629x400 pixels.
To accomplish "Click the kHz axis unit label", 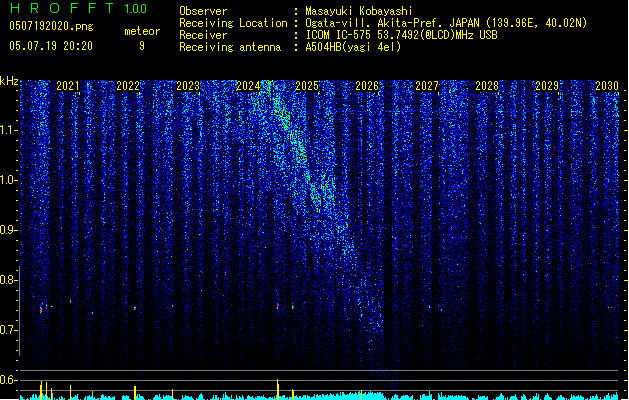I will (9, 81).
